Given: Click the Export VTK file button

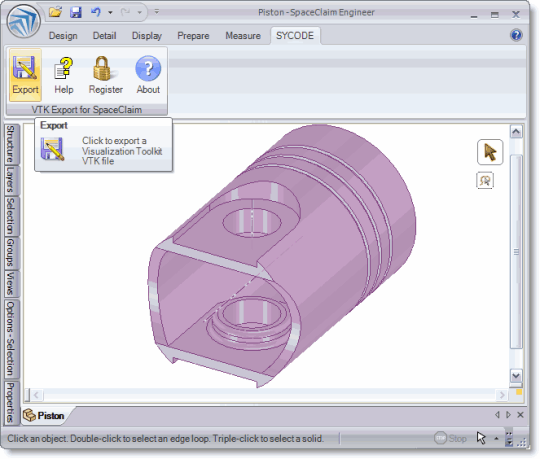Looking at the screenshot, I should pos(25,75).
